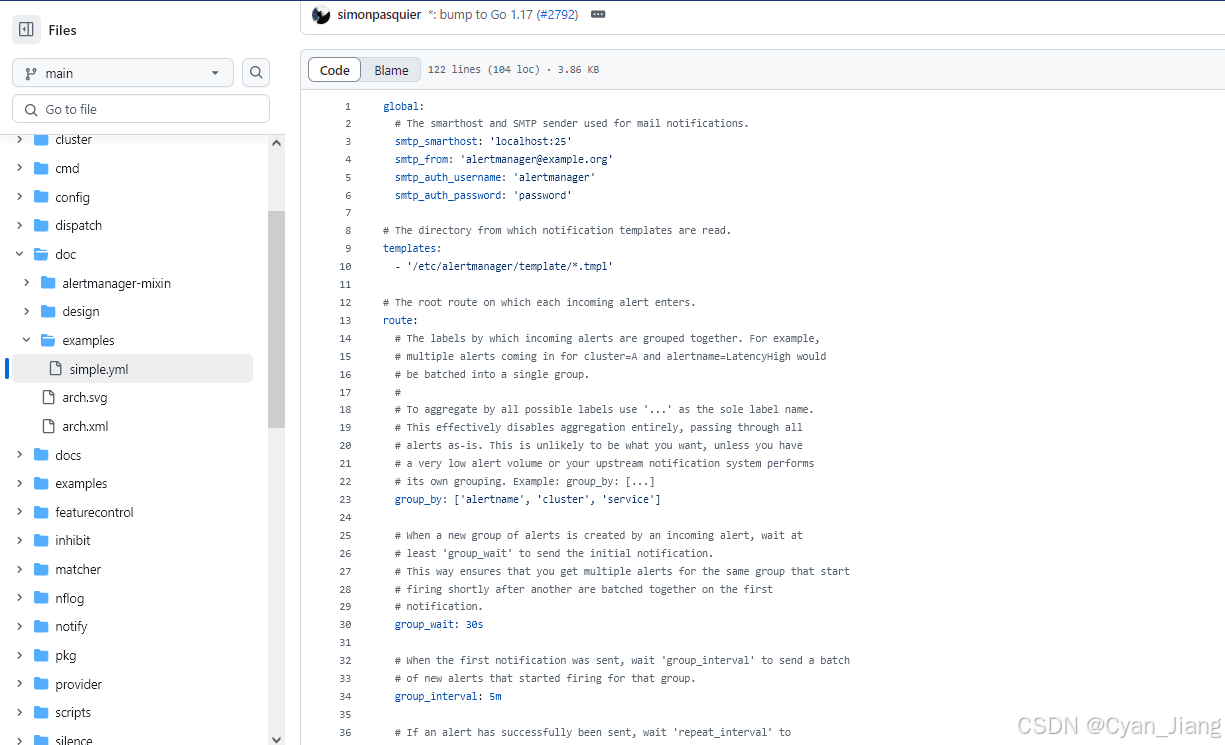Expand the design folder chevron
This screenshot has width=1225, height=745.
click(27, 311)
